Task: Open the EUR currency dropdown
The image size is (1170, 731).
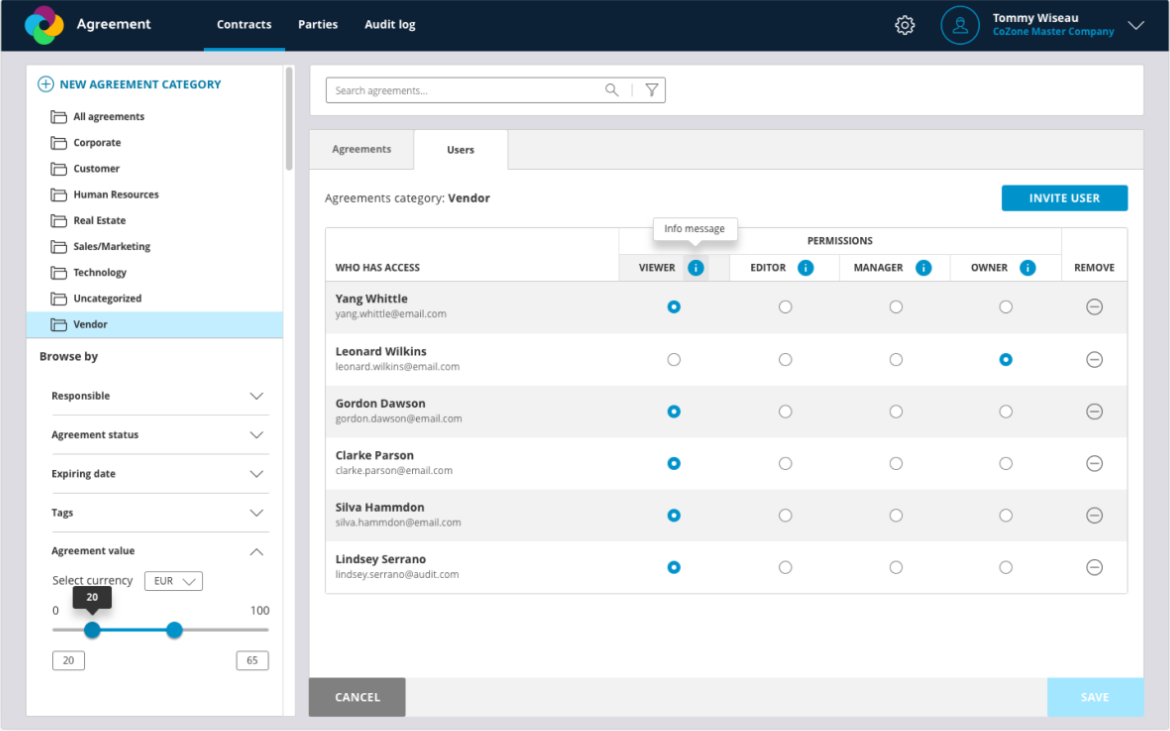Action: tap(173, 581)
